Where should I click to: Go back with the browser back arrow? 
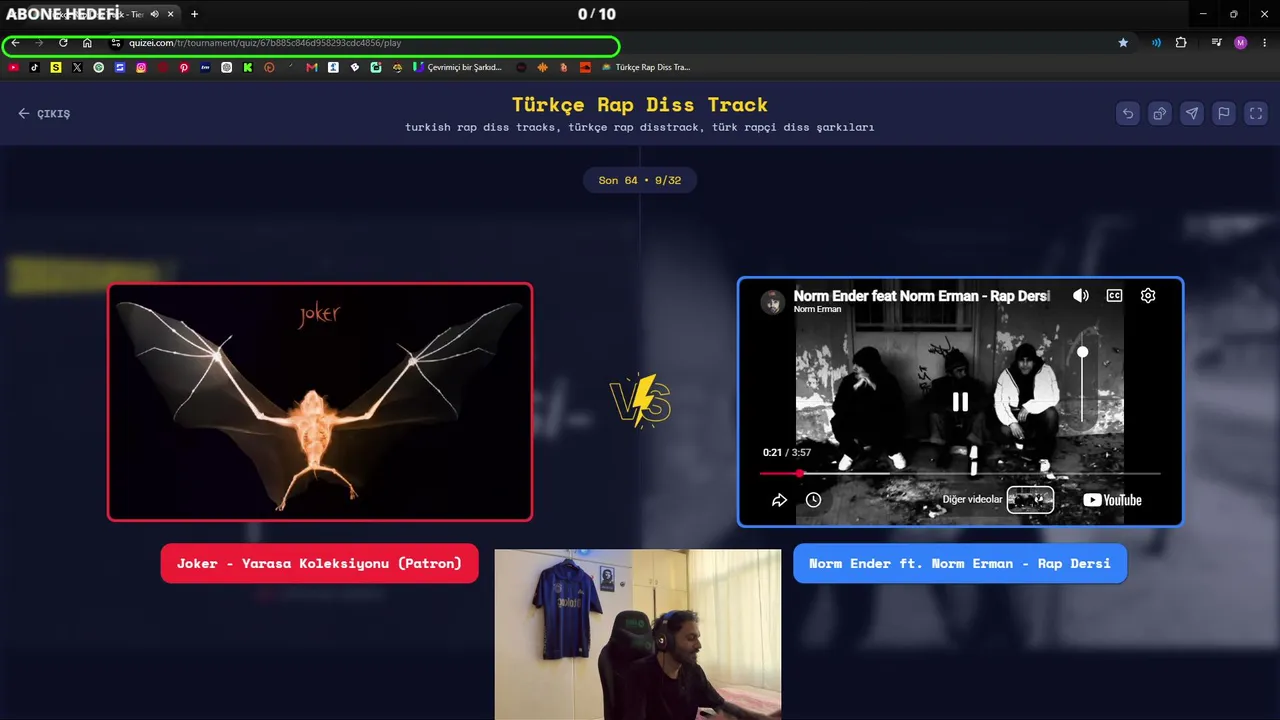pyautogui.click(x=15, y=43)
